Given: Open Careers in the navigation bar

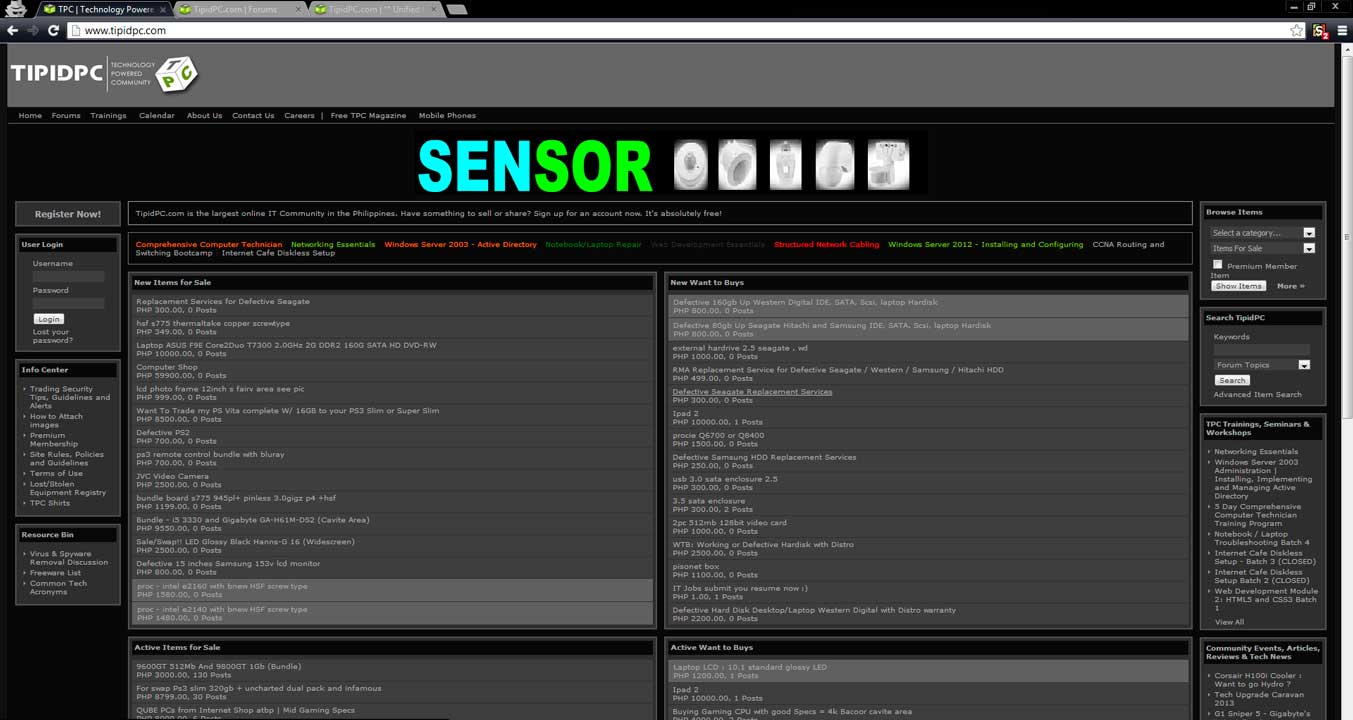Looking at the screenshot, I should (x=299, y=115).
